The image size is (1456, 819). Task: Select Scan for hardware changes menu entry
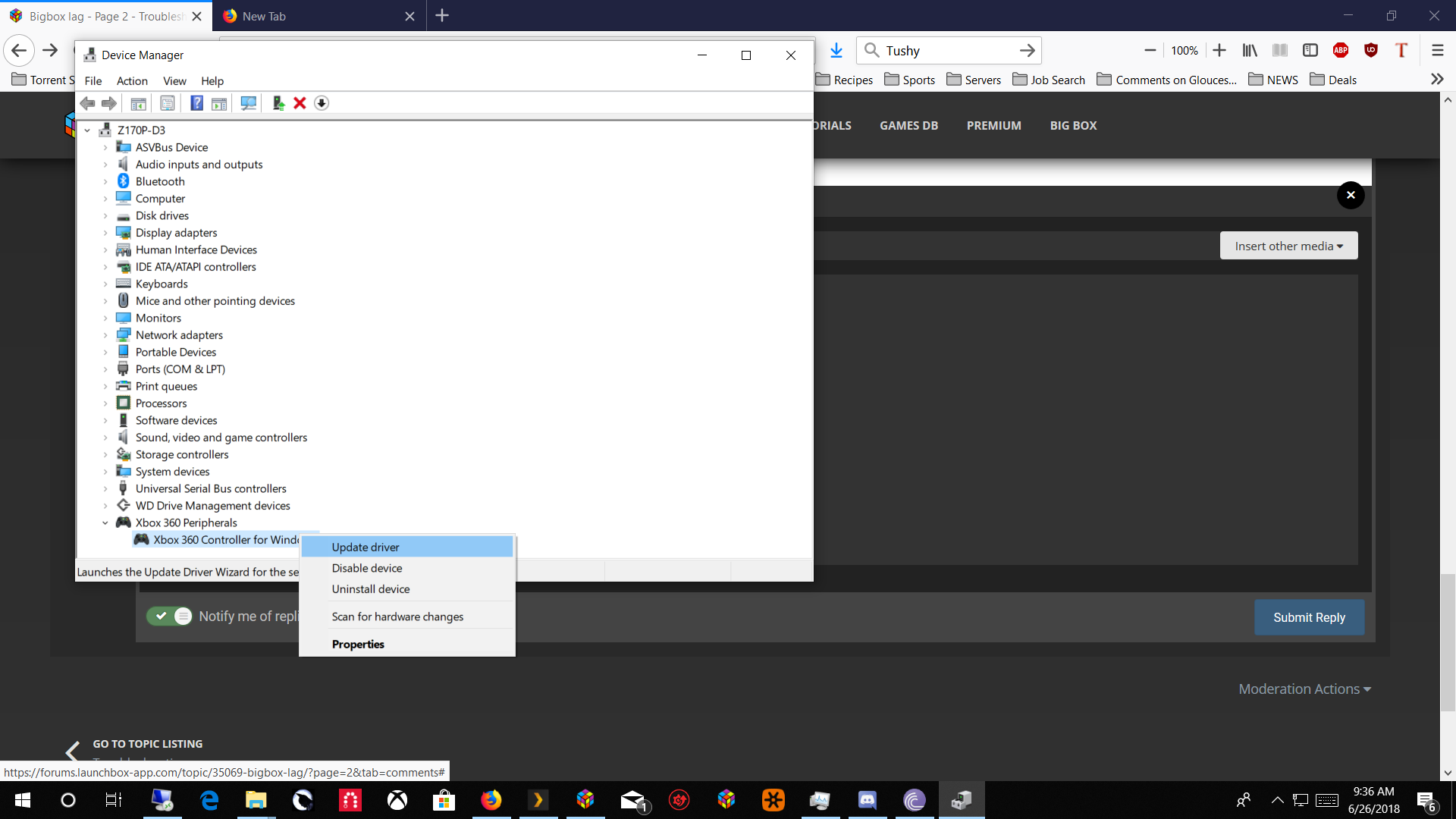click(x=407, y=617)
